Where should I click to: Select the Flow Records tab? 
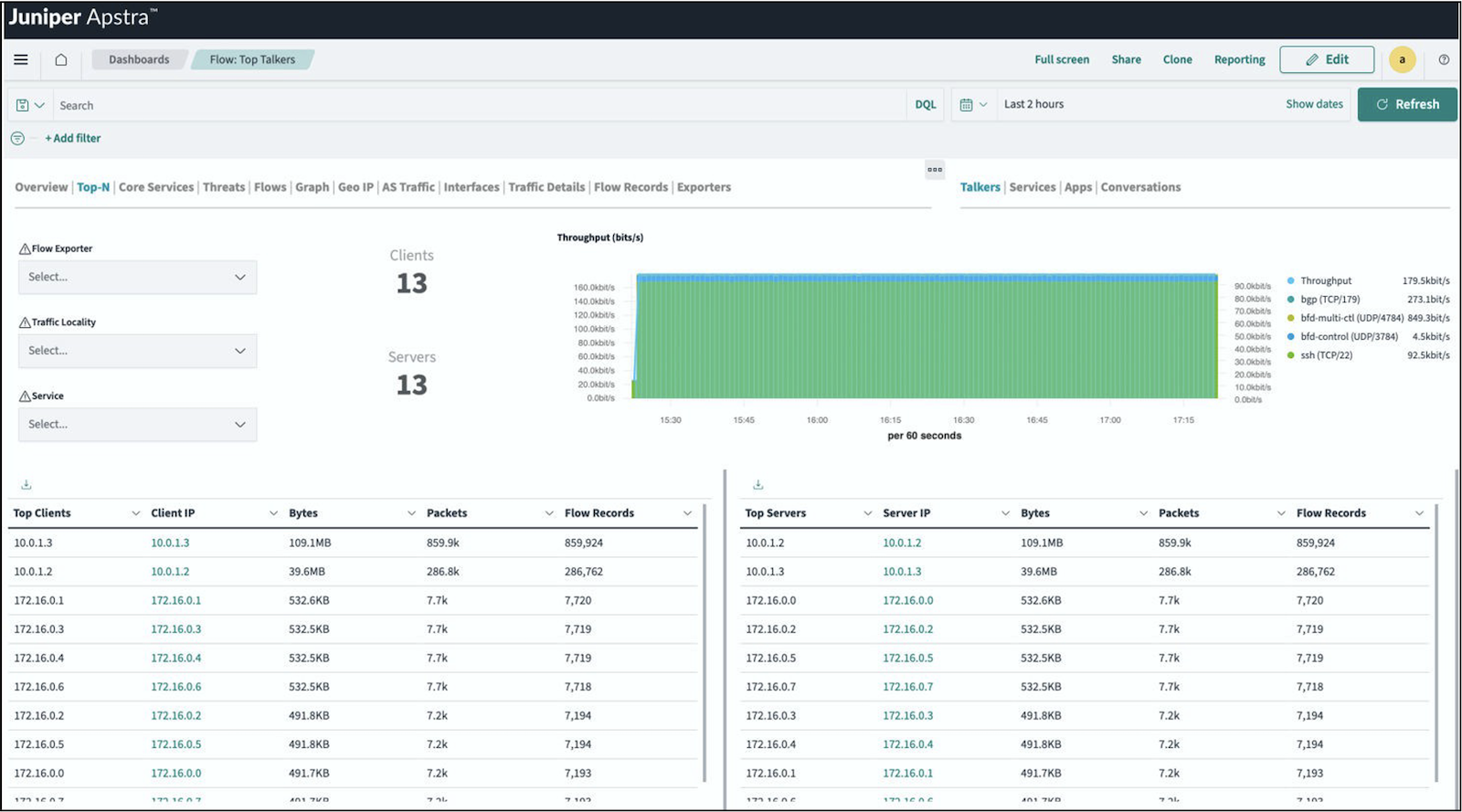(x=630, y=187)
